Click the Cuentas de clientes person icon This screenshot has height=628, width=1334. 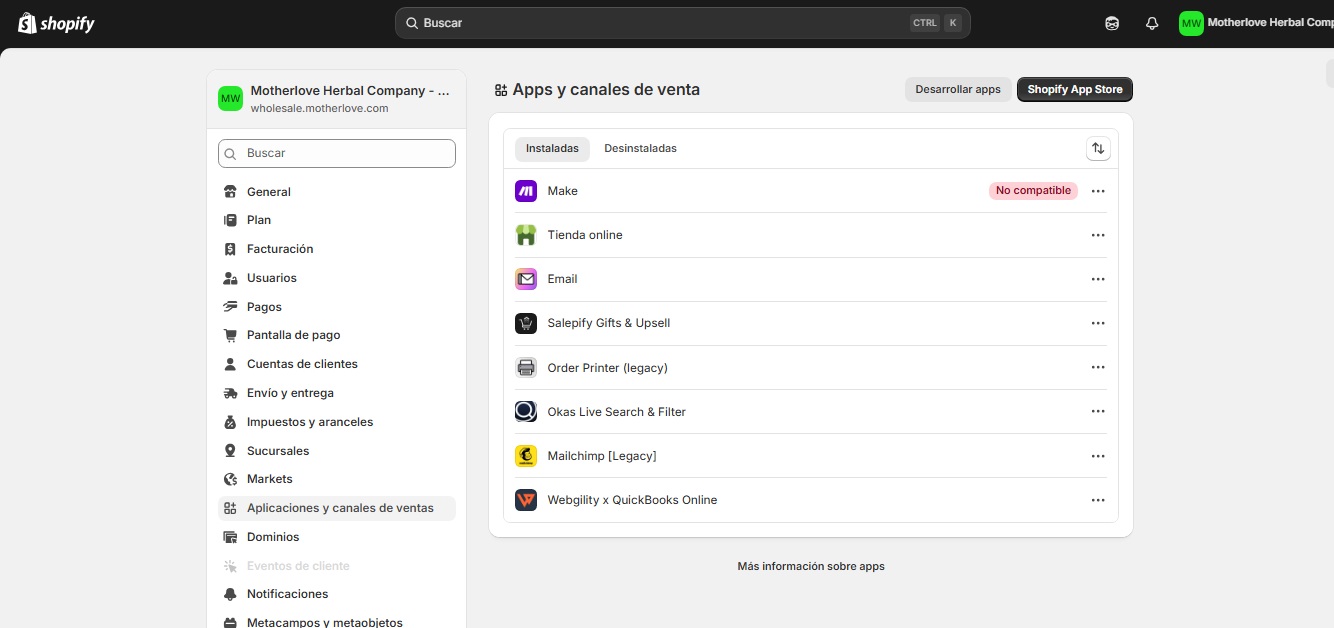pos(230,364)
